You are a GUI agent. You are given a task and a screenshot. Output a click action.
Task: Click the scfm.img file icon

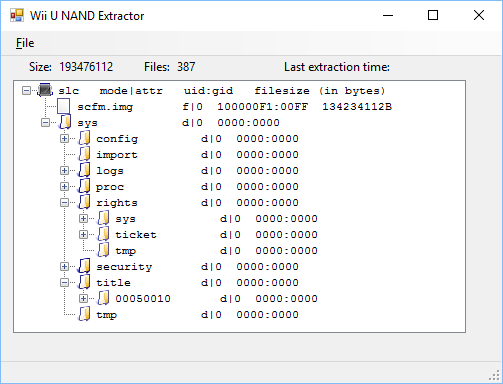click(64, 106)
